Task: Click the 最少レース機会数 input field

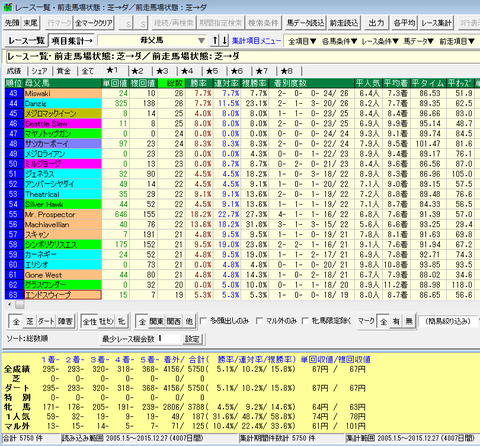Action: [x=169, y=339]
